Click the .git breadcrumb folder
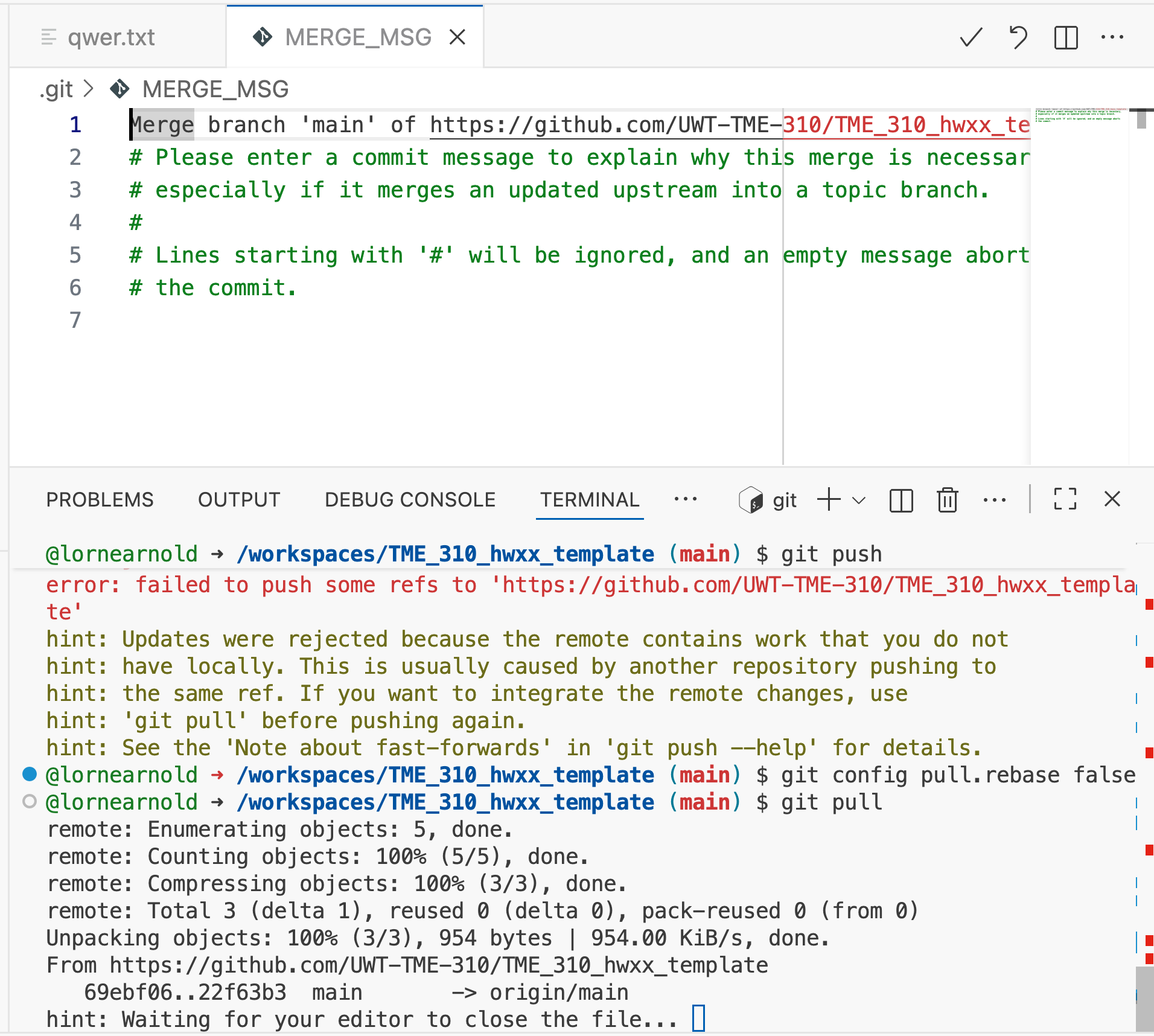 pyautogui.click(x=57, y=89)
